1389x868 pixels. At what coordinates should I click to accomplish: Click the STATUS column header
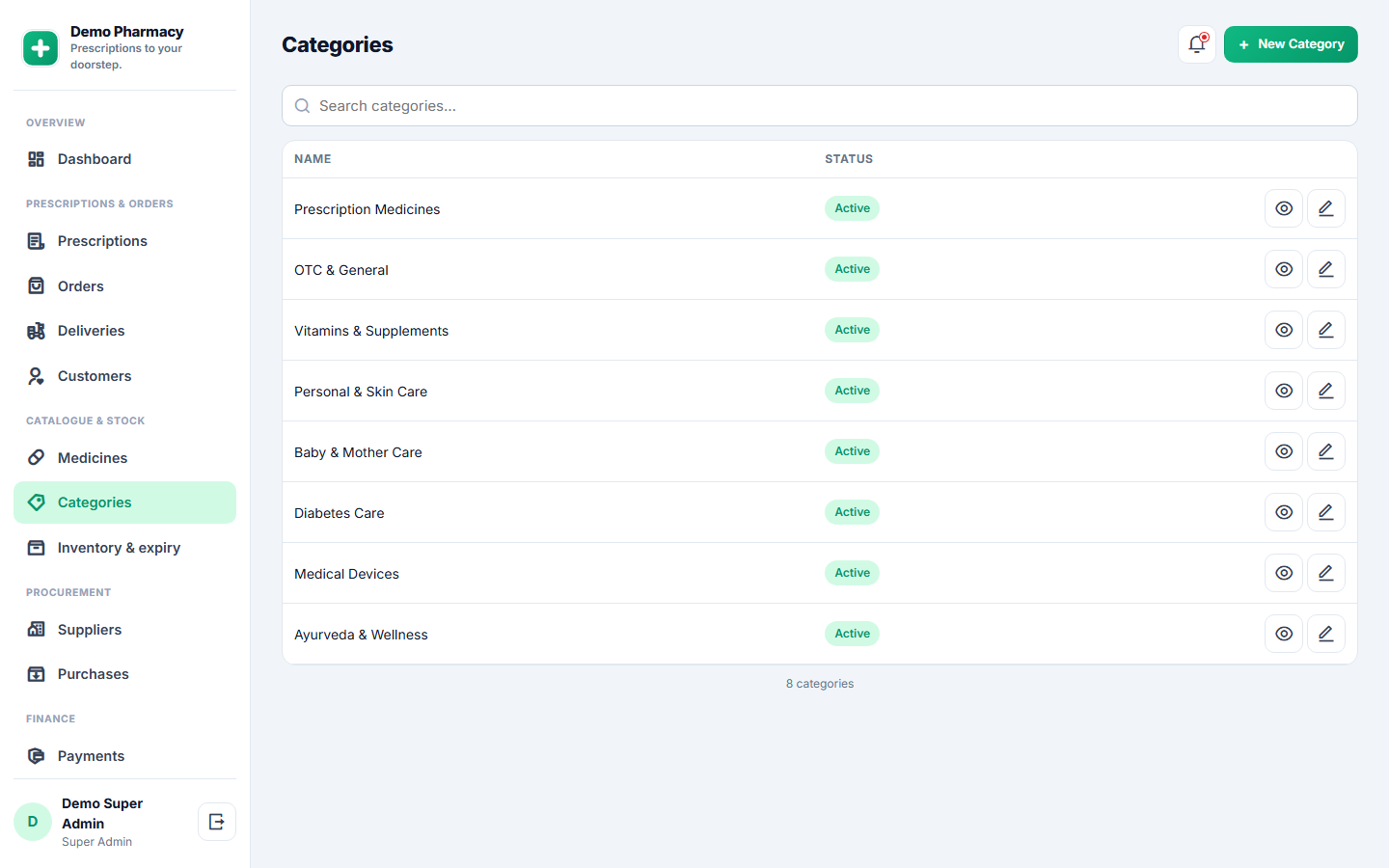coord(849,159)
